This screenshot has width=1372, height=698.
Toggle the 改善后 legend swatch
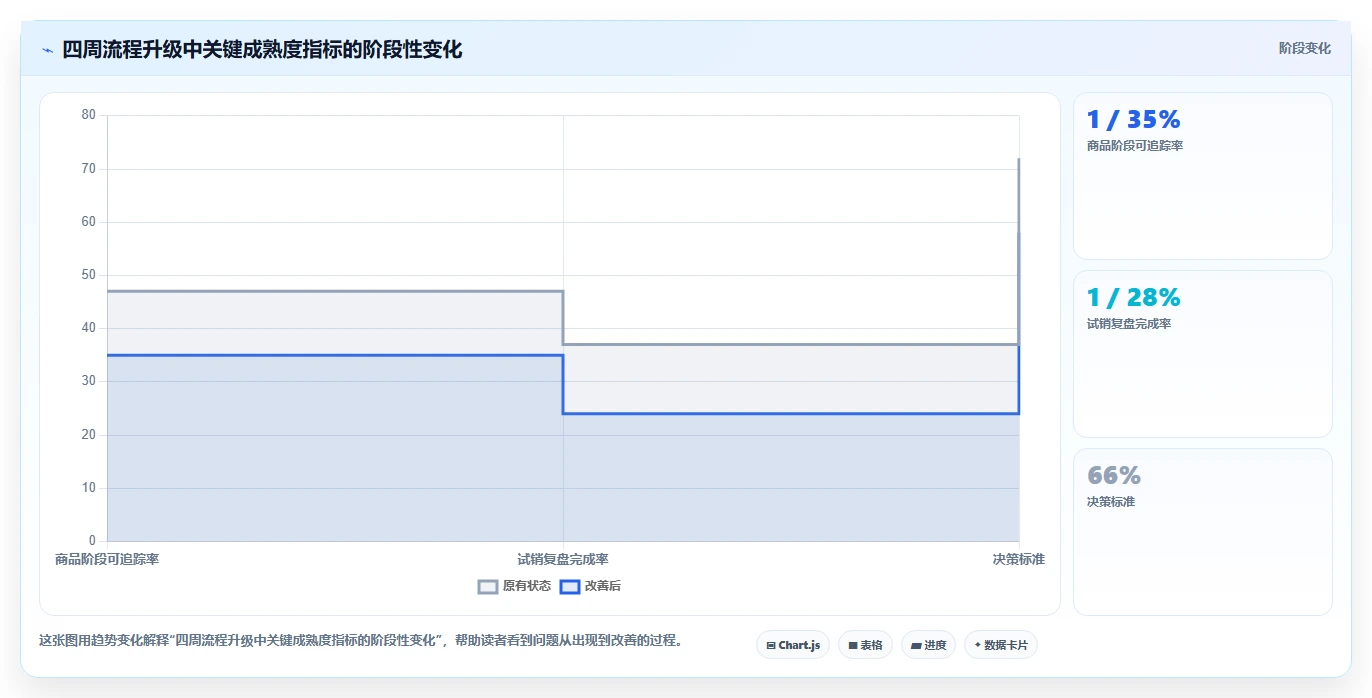click(x=570, y=587)
